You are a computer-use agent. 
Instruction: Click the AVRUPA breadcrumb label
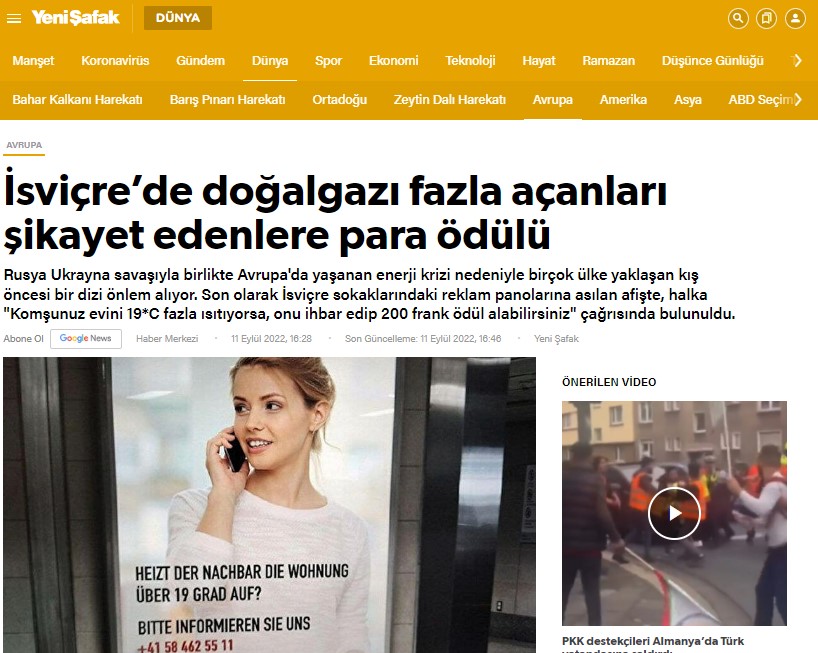24,145
